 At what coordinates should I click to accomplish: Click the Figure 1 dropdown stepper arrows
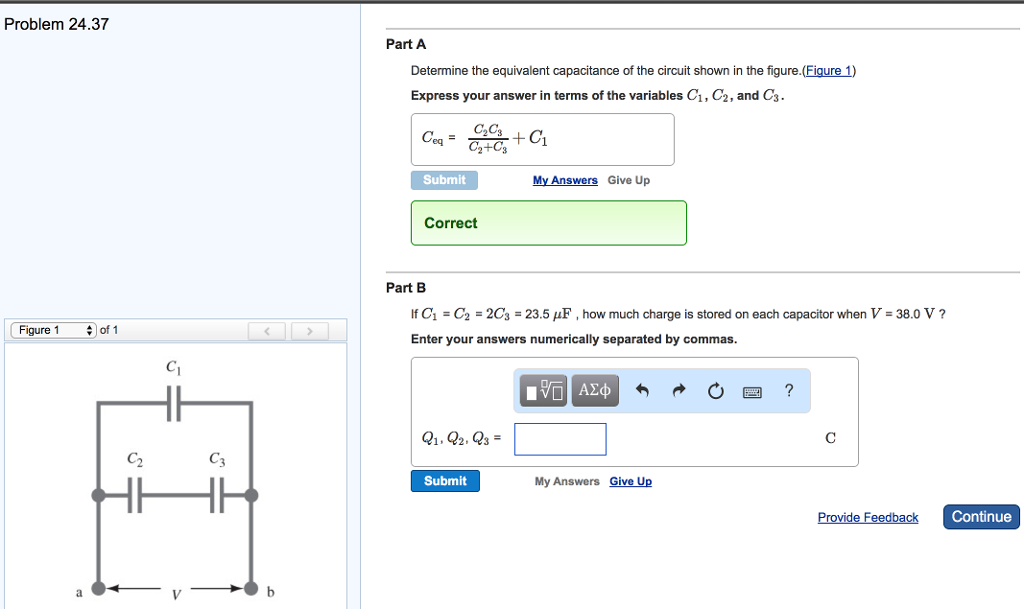[x=87, y=329]
